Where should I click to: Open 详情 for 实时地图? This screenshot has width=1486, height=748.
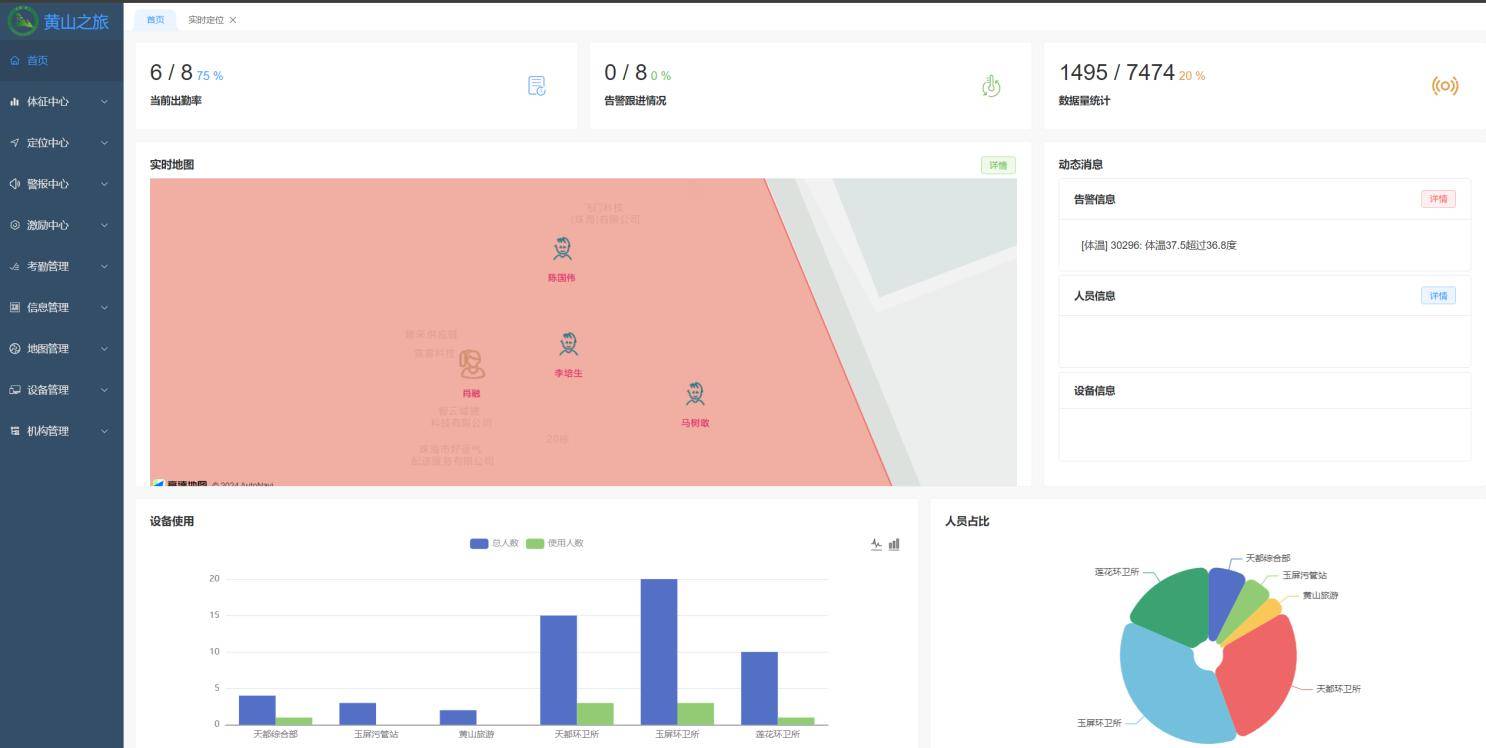click(997, 165)
